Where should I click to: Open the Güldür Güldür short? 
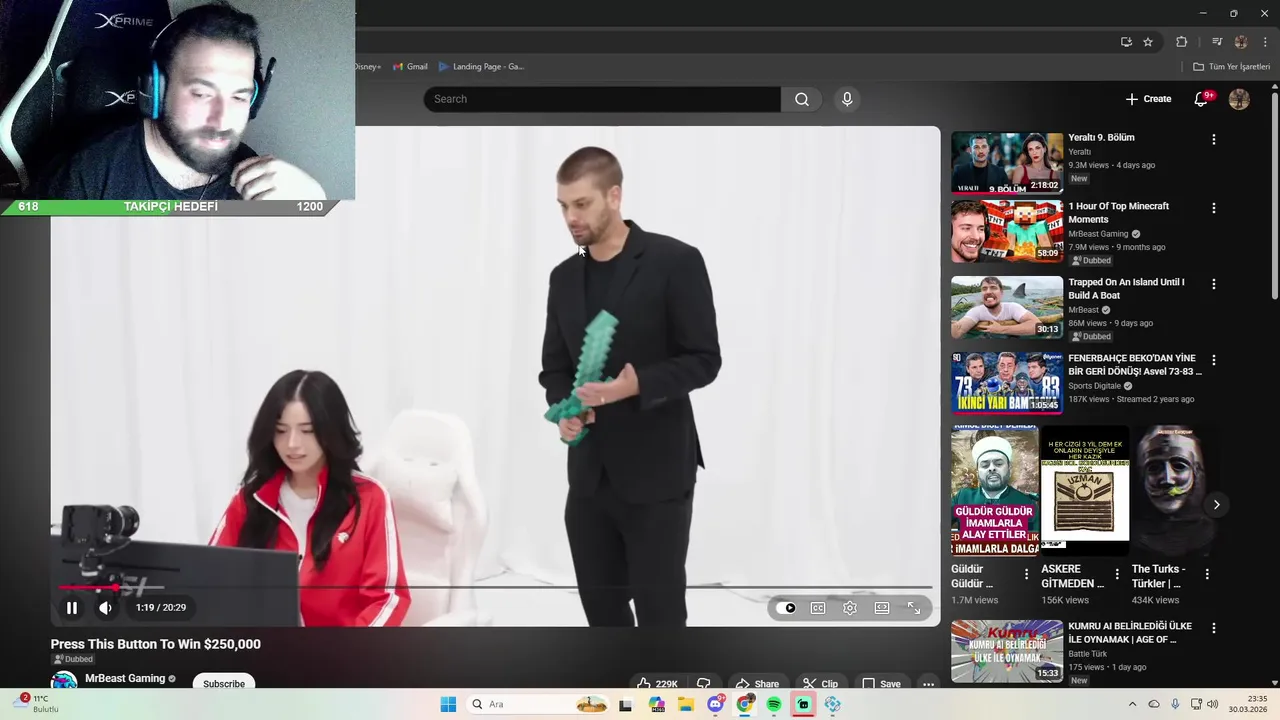pos(995,491)
